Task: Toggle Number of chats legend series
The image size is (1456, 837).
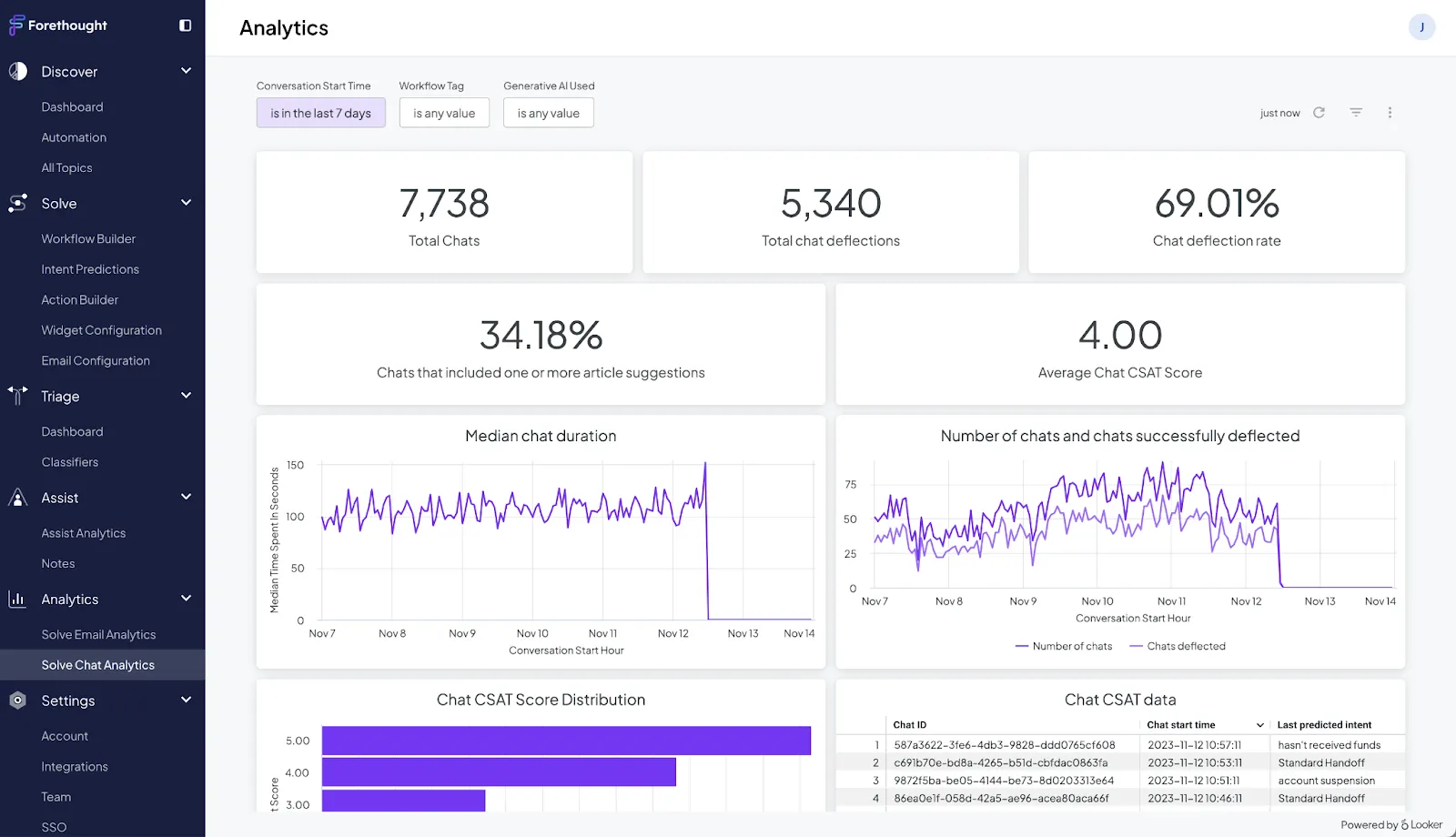Action: (1064, 646)
